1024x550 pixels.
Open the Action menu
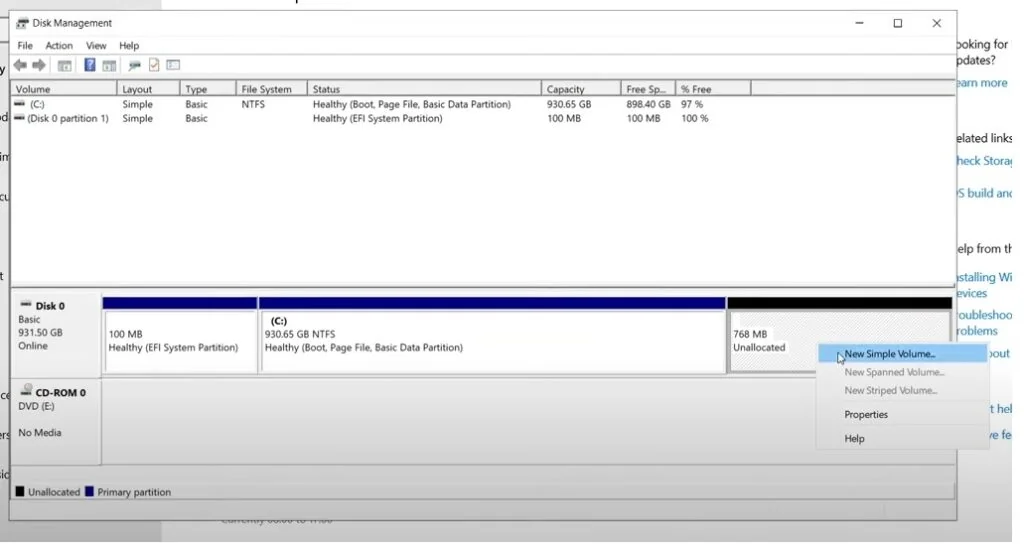59,46
